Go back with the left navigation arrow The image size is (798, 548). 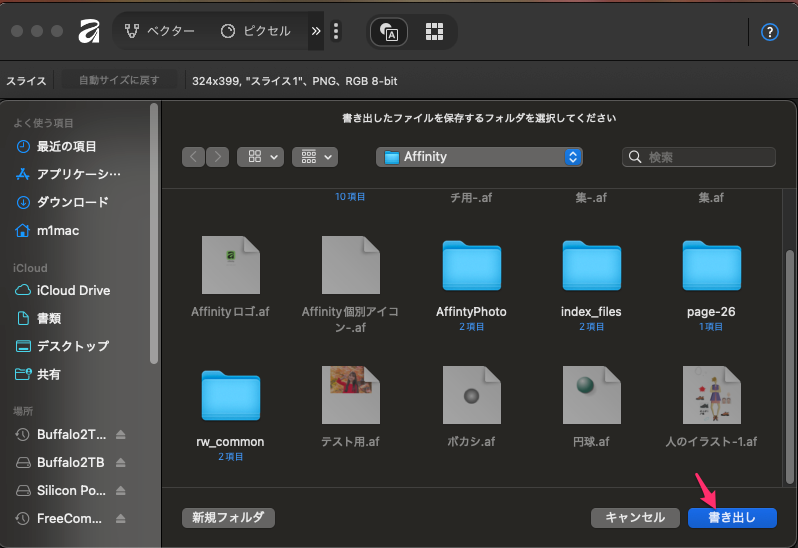[x=193, y=157]
